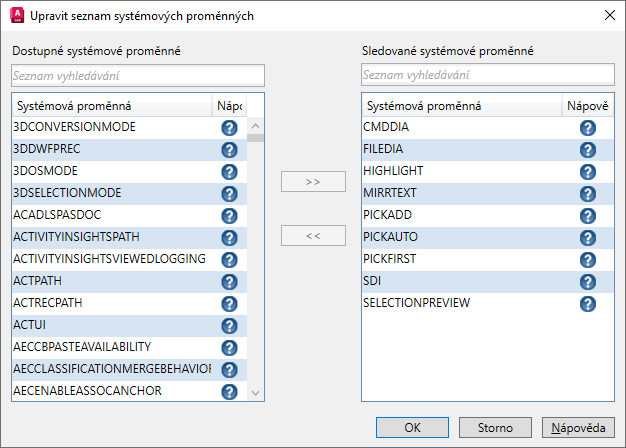This screenshot has height=448, width=626.
Task: Click help icon beside SELECTIONPREVIEW
Action: 588,303
